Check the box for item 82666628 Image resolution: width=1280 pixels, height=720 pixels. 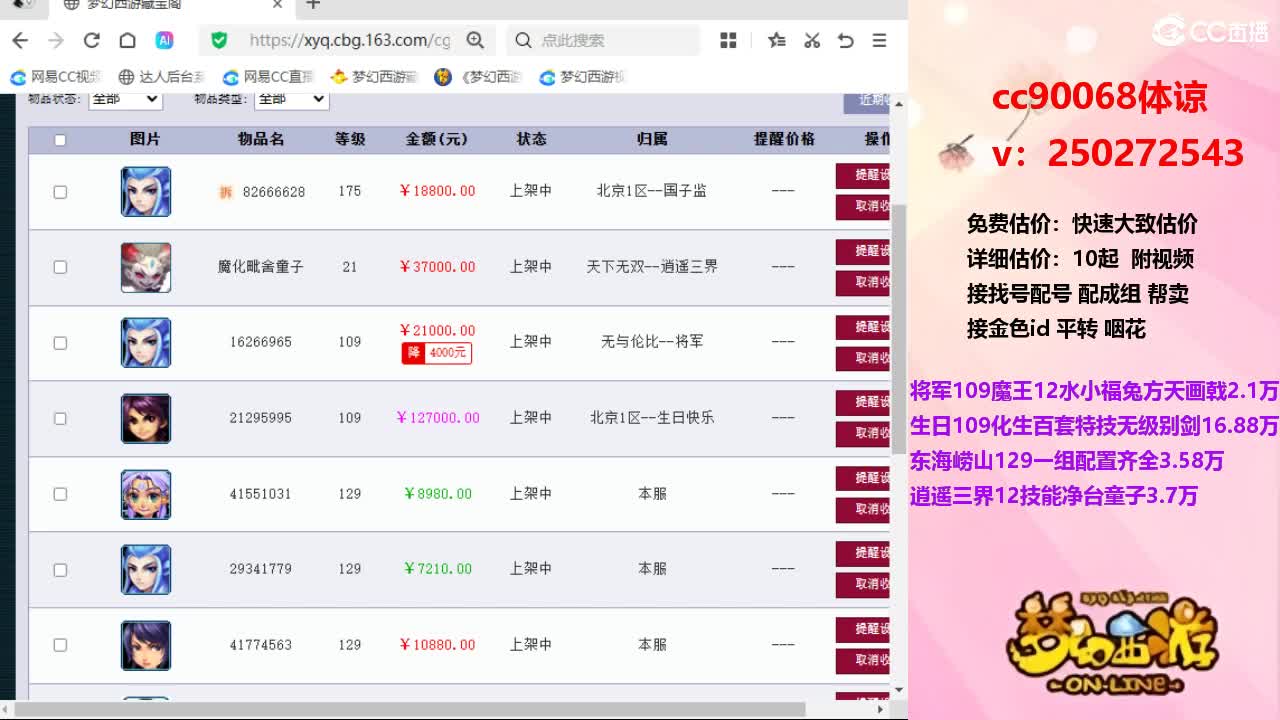[x=60, y=191]
